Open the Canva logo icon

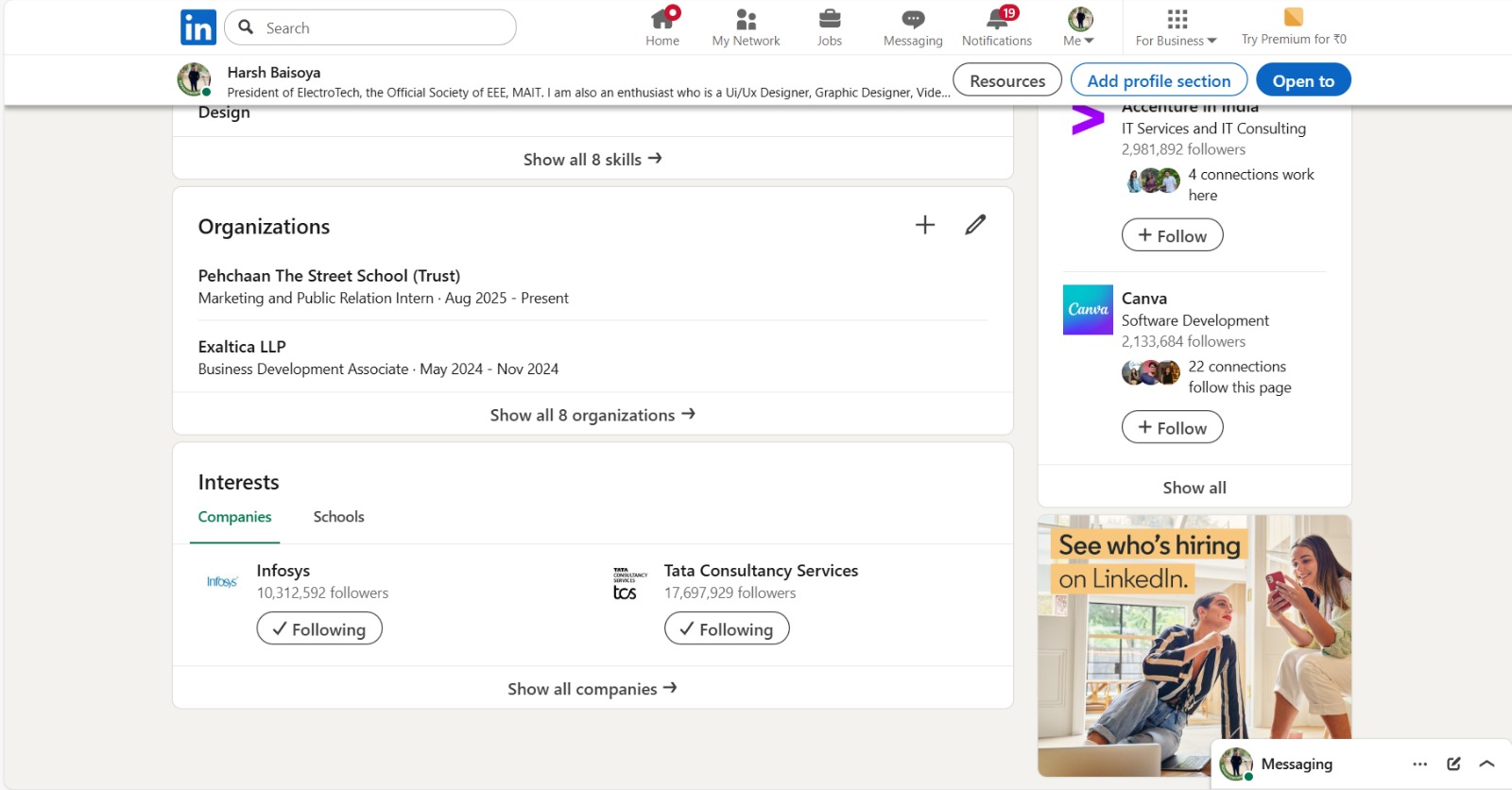pyautogui.click(x=1088, y=310)
